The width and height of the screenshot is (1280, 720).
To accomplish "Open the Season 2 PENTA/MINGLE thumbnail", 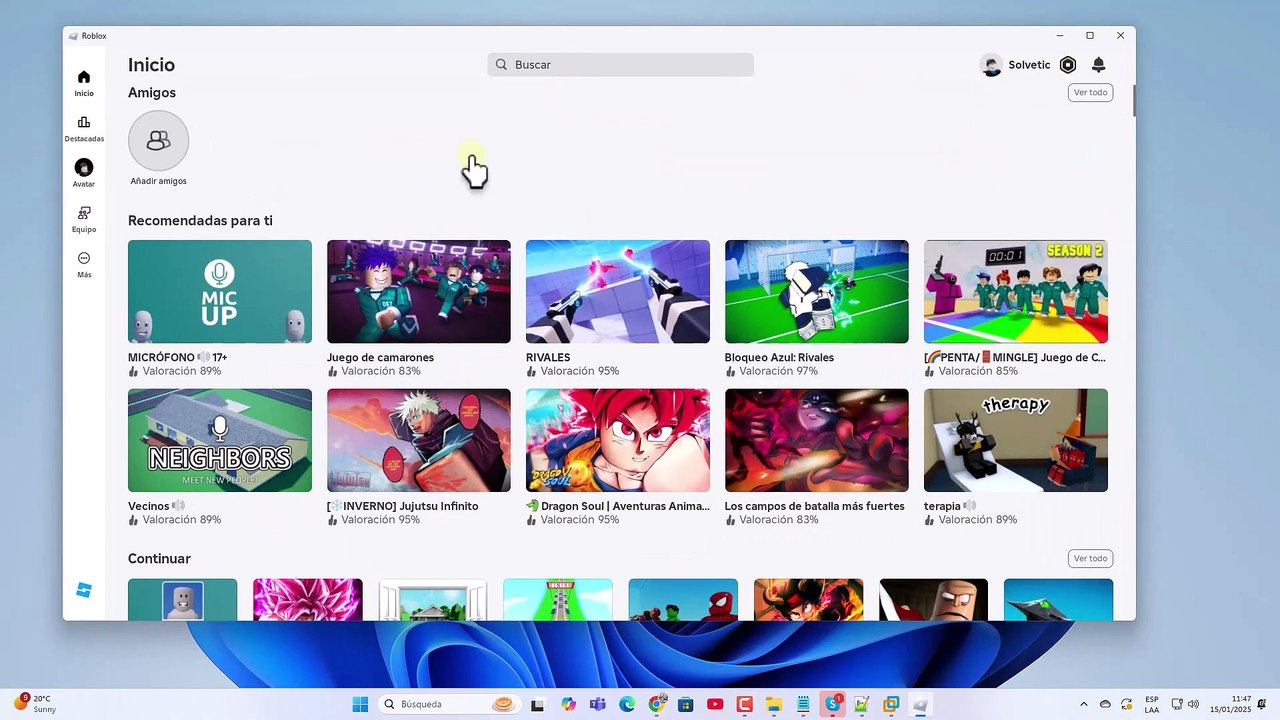I will coord(1016,291).
